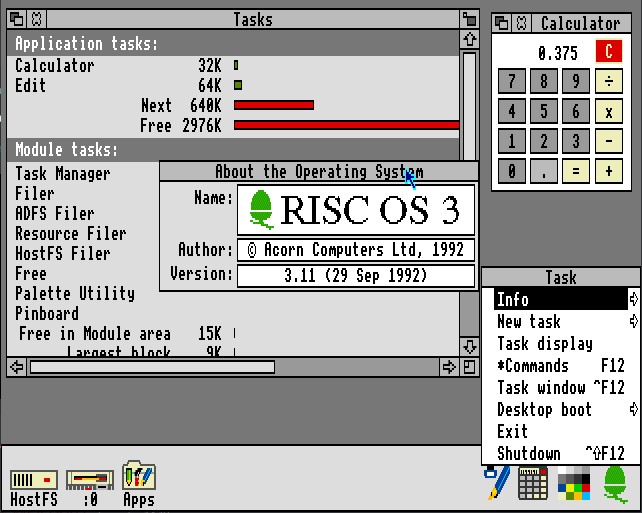Viewport: 642px width, 513px height.
Task: Select Desktop boot menu entry
Action: click(561, 409)
